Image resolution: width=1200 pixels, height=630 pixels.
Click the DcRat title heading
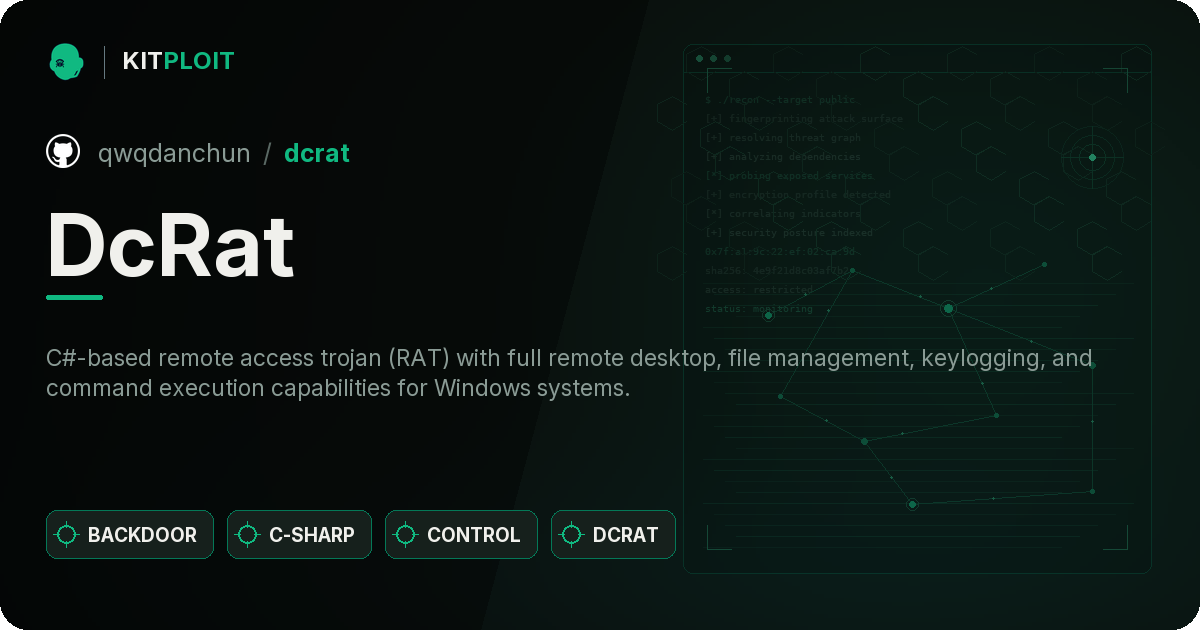[x=171, y=246]
